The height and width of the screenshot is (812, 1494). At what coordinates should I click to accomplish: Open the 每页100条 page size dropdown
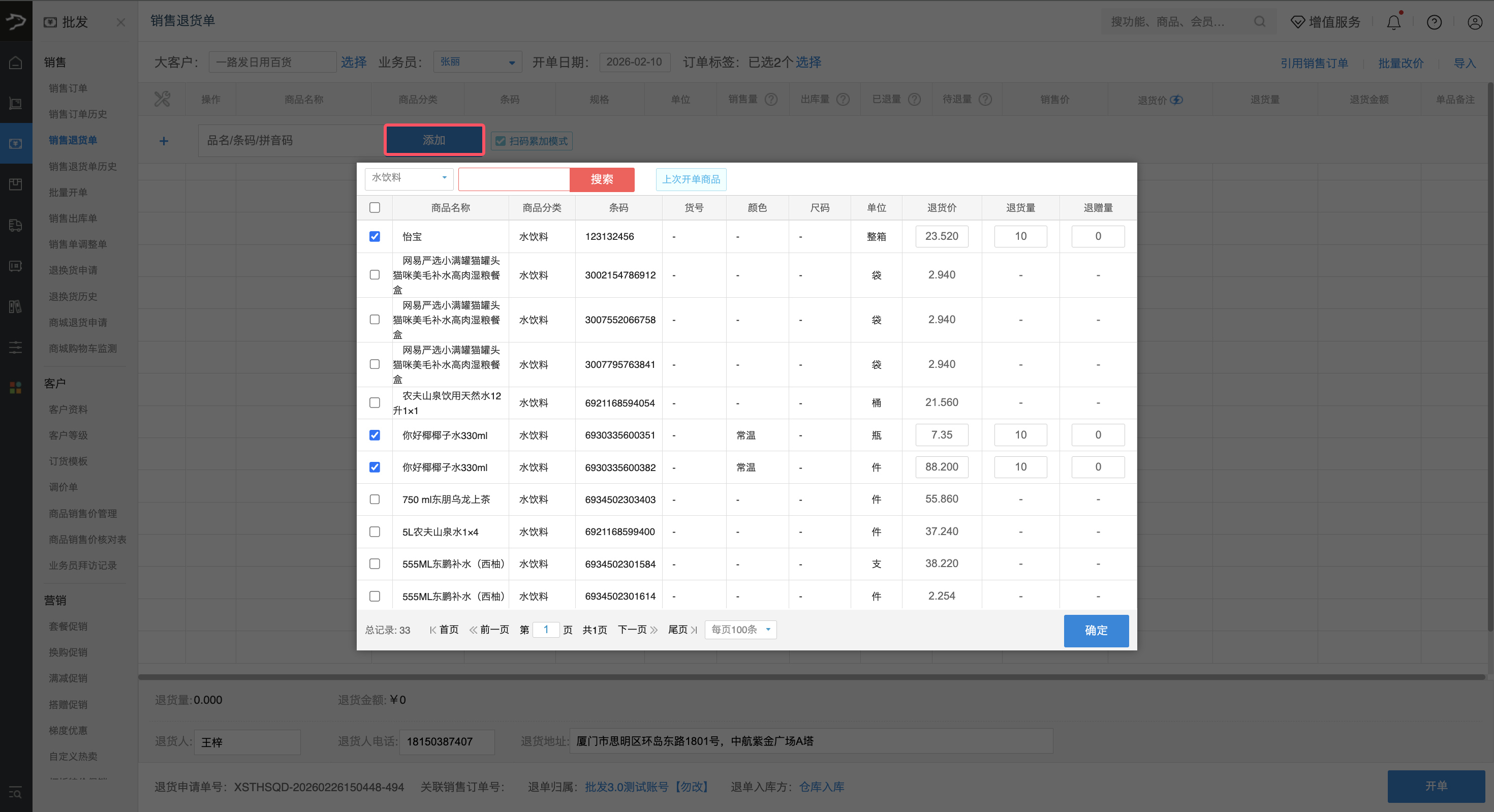pyautogui.click(x=740, y=629)
